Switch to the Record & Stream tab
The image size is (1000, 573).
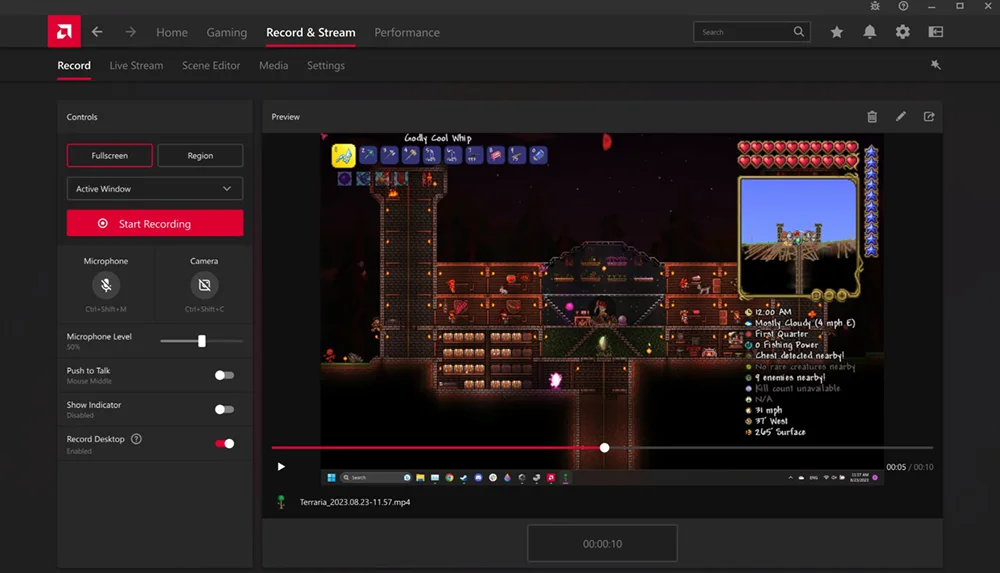point(311,33)
